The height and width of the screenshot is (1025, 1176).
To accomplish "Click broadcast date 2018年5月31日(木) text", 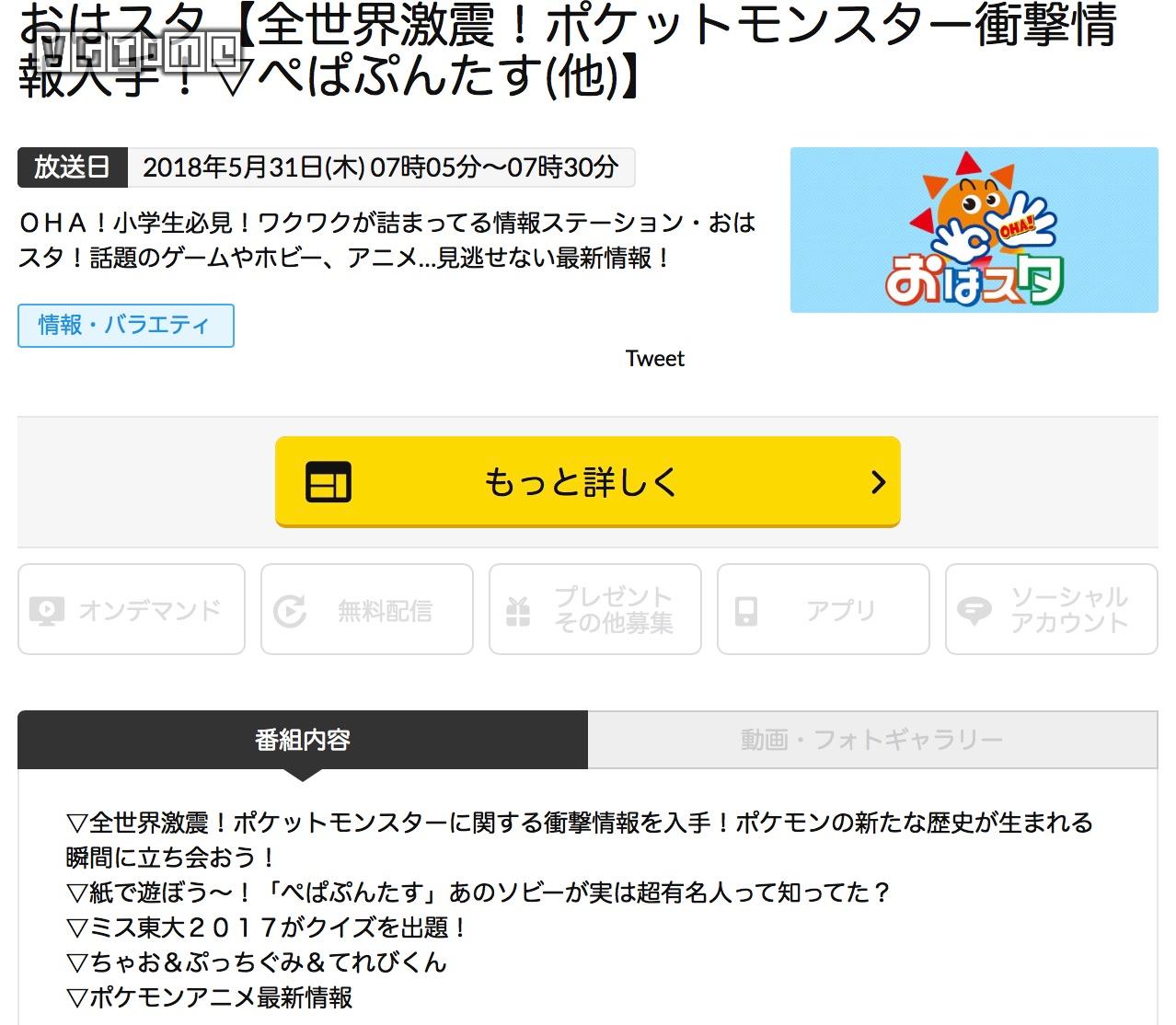I will point(254,167).
